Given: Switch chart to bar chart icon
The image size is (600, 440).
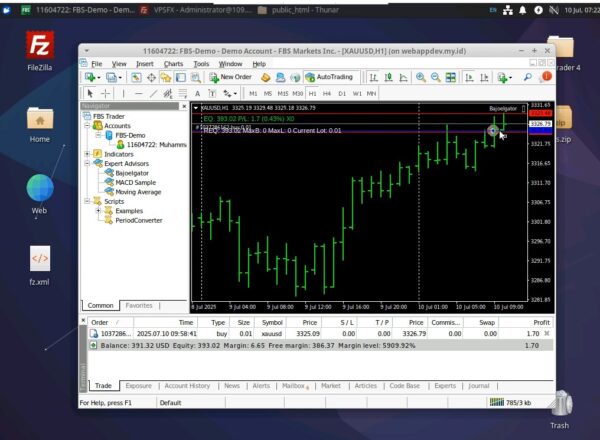Looking at the screenshot, I should click(373, 78).
